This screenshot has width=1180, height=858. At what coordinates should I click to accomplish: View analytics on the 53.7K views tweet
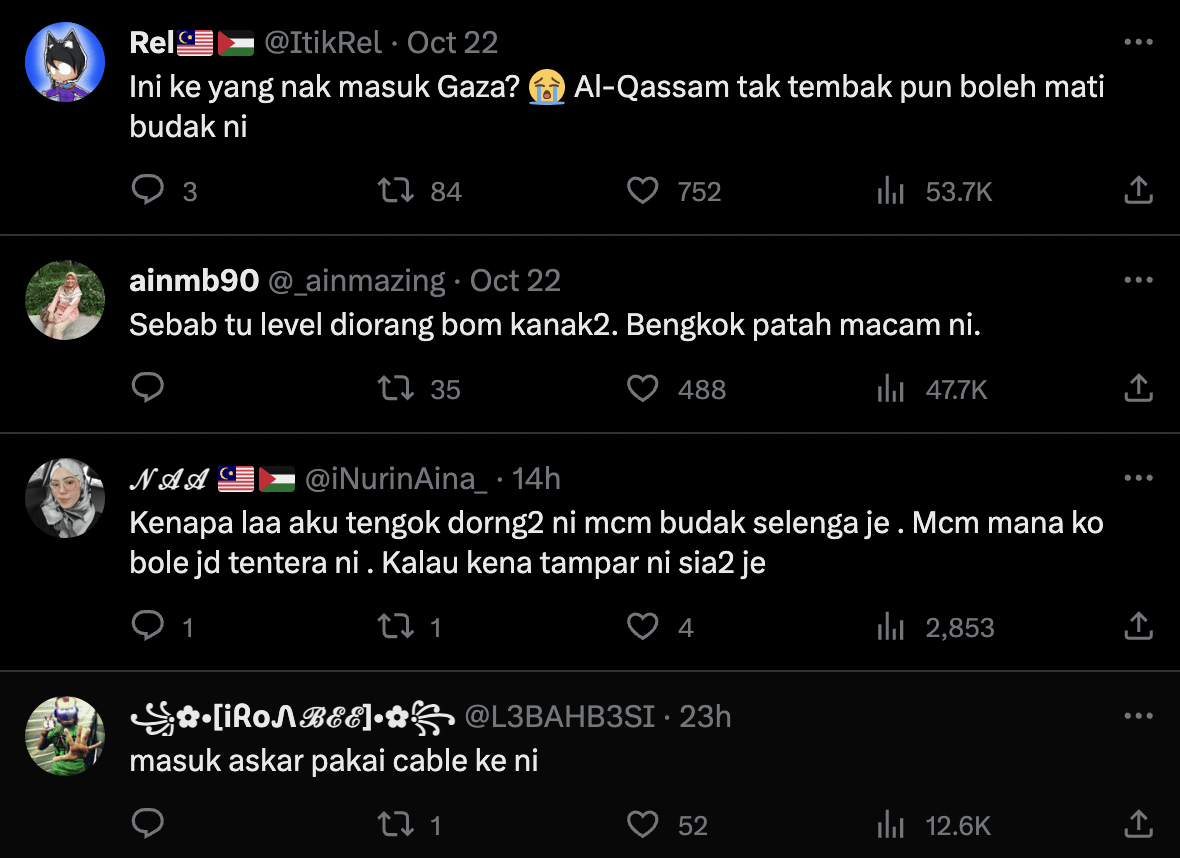pos(890,190)
